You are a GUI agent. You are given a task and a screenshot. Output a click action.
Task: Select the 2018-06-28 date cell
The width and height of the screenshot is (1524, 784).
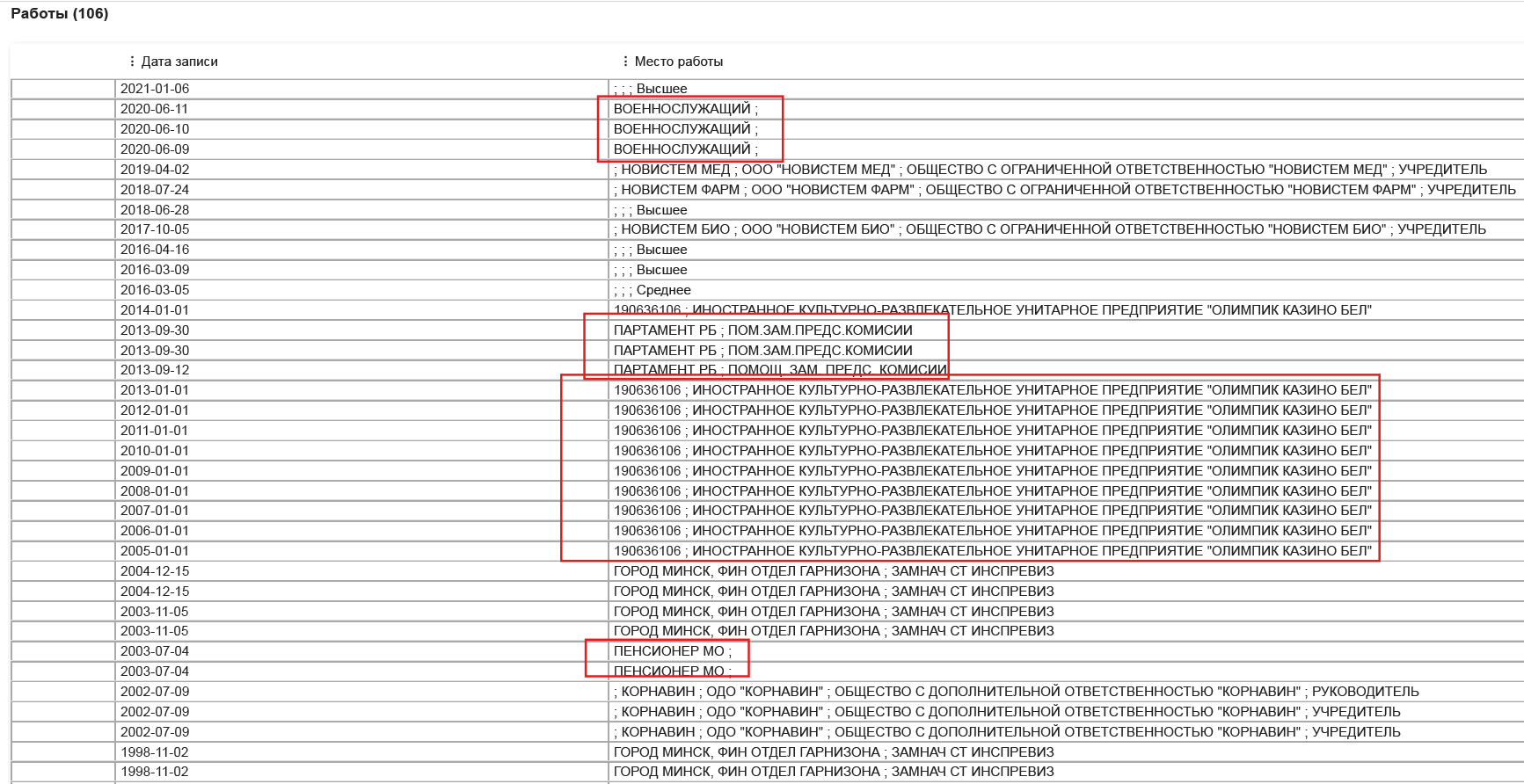click(155, 210)
